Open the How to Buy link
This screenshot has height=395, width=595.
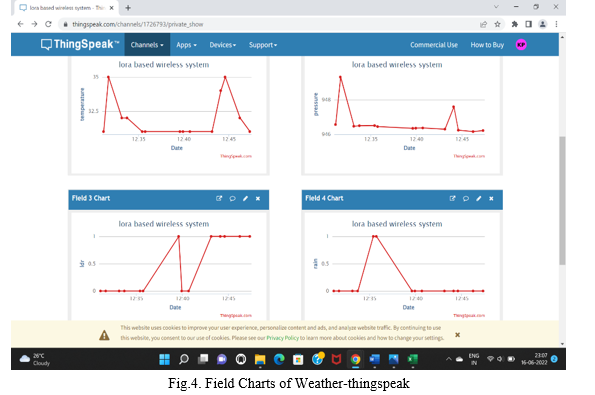(487, 45)
